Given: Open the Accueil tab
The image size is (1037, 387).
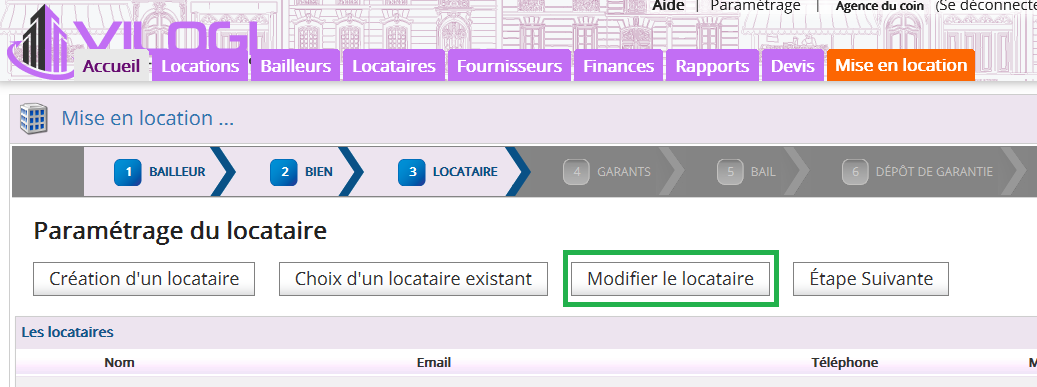Looking at the screenshot, I should (111, 66).
